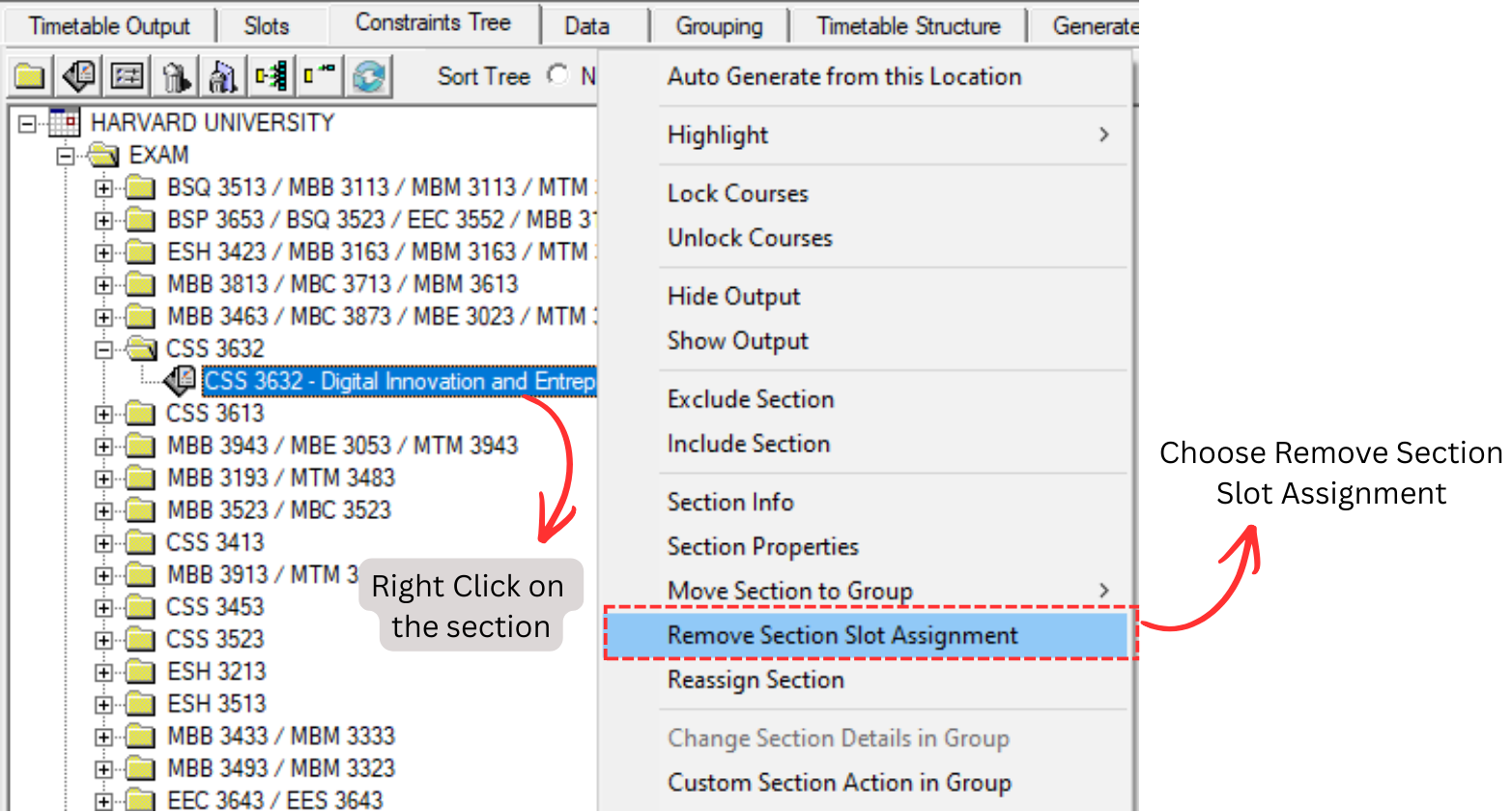Open the Data tab
Image resolution: width=1512 pixels, height=812 pixels.
pos(587,26)
